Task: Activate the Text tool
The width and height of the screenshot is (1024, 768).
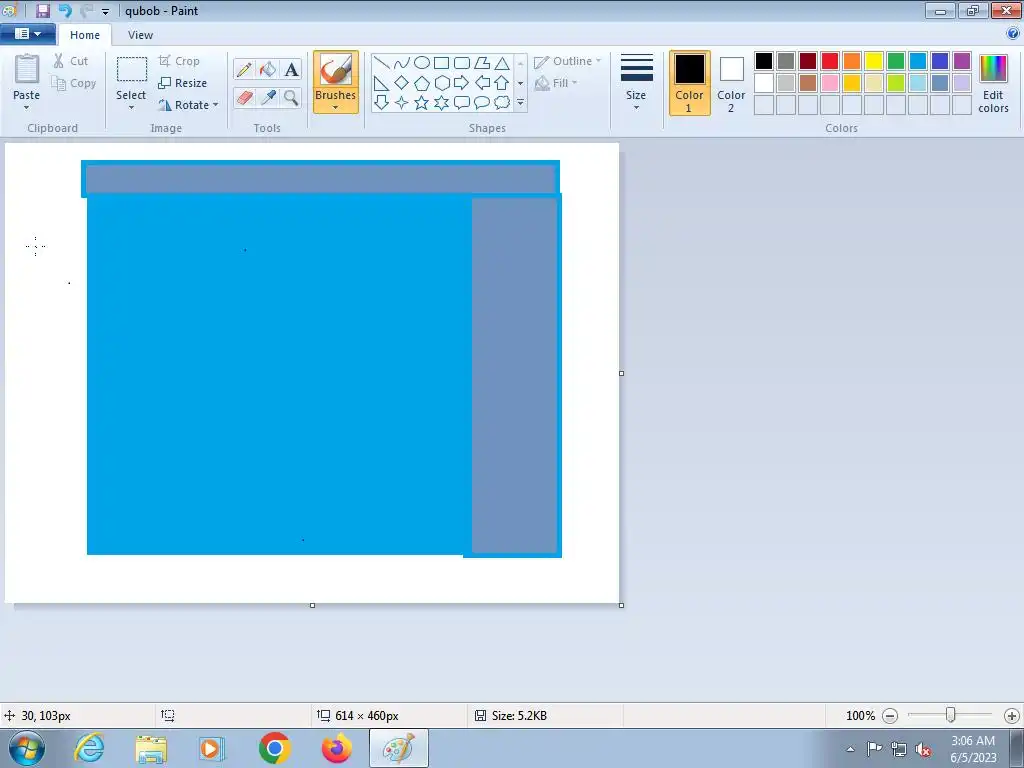Action: (291, 69)
